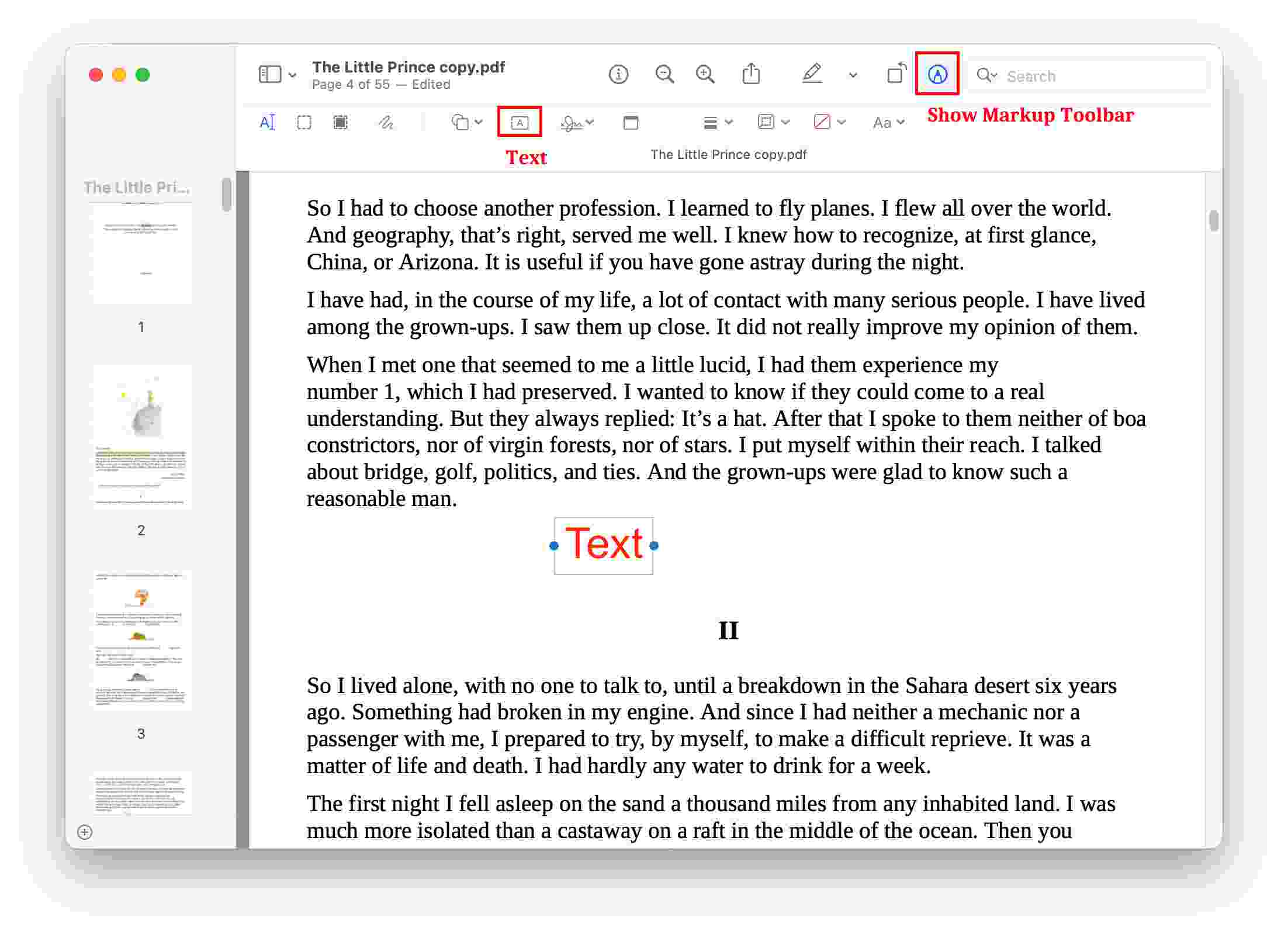Open the highlight color chevron menu
The width and height of the screenshot is (1288, 935).
pos(852,74)
